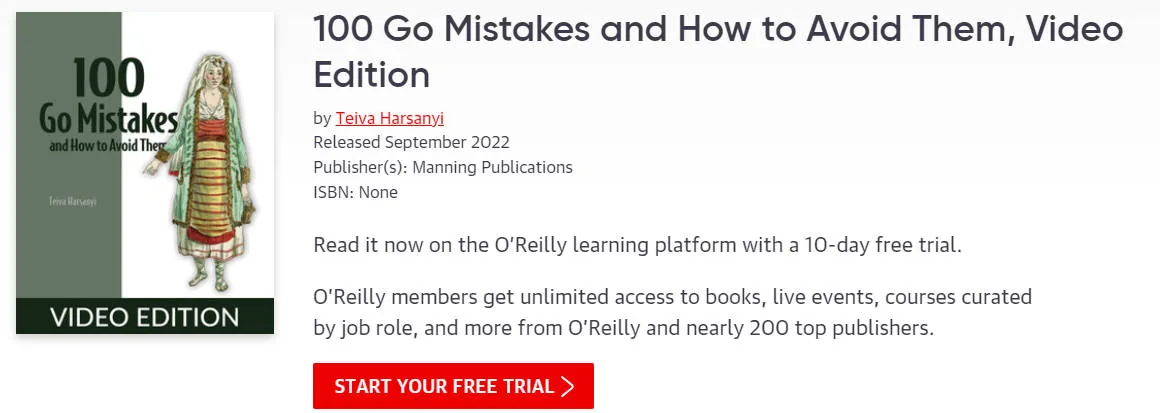Click the paragraph about O'Reilly members' unlimited access
This screenshot has height=413, width=1160.
click(x=672, y=312)
